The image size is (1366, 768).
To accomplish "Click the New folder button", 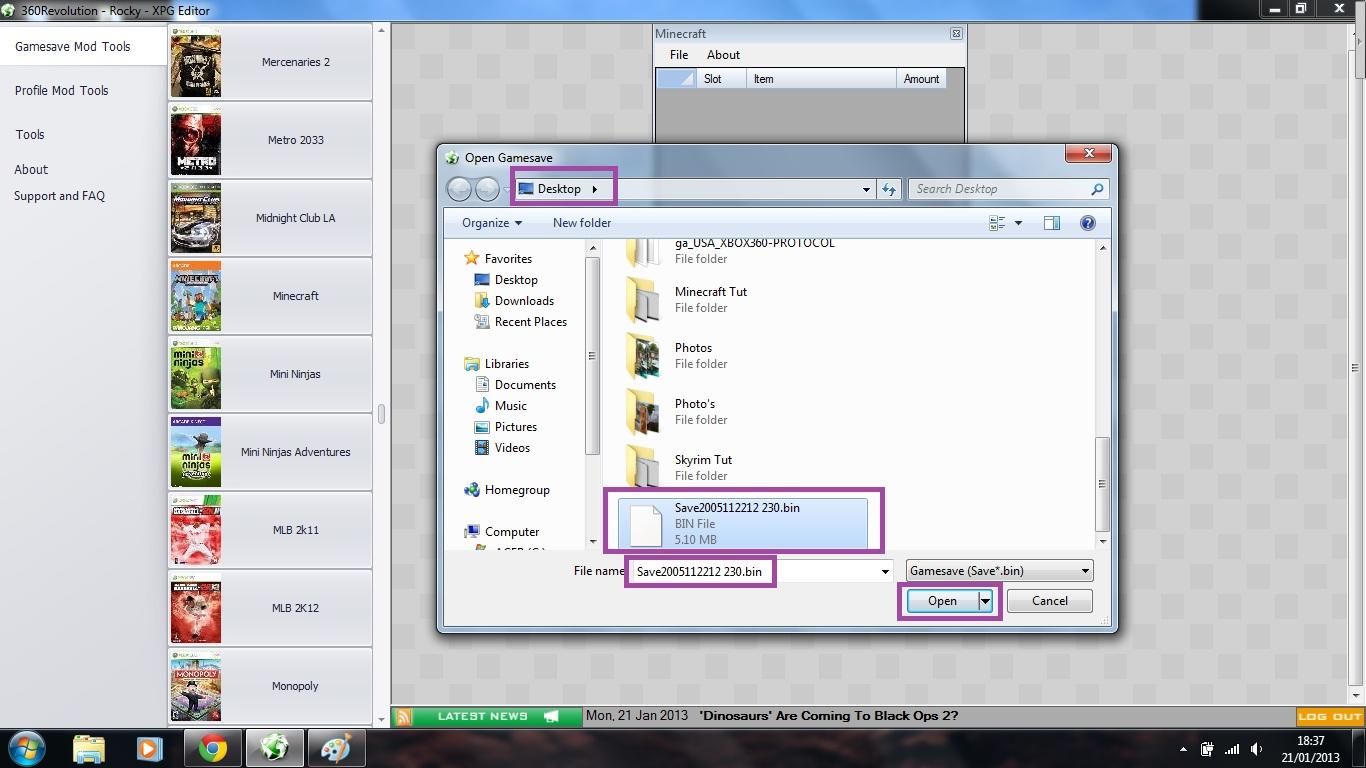I will click(x=582, y=223).
